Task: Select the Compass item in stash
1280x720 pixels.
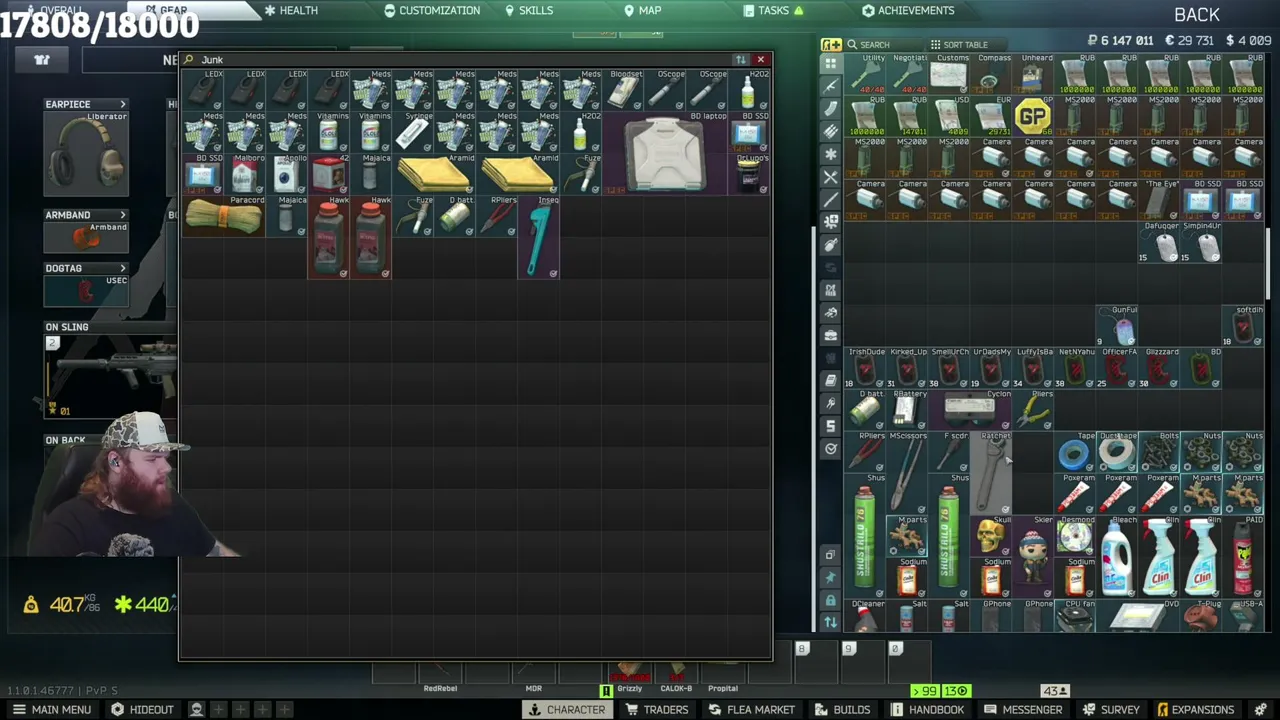Action: (x=990, y=75)
